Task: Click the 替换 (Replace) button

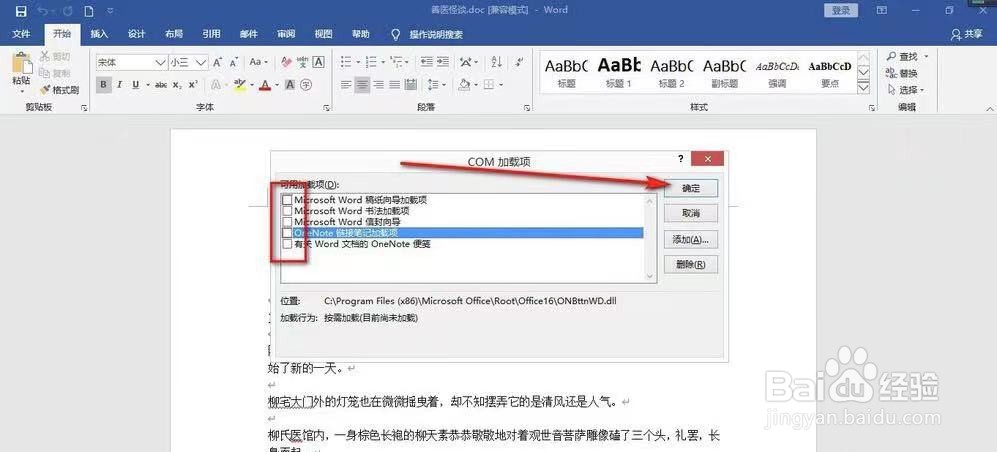Action: (x=902, y=73)
